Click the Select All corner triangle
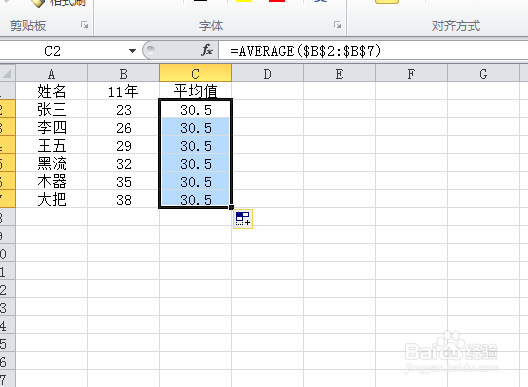Screen dimensions: 528x387 pyautogui.click(x=7, y=73)
